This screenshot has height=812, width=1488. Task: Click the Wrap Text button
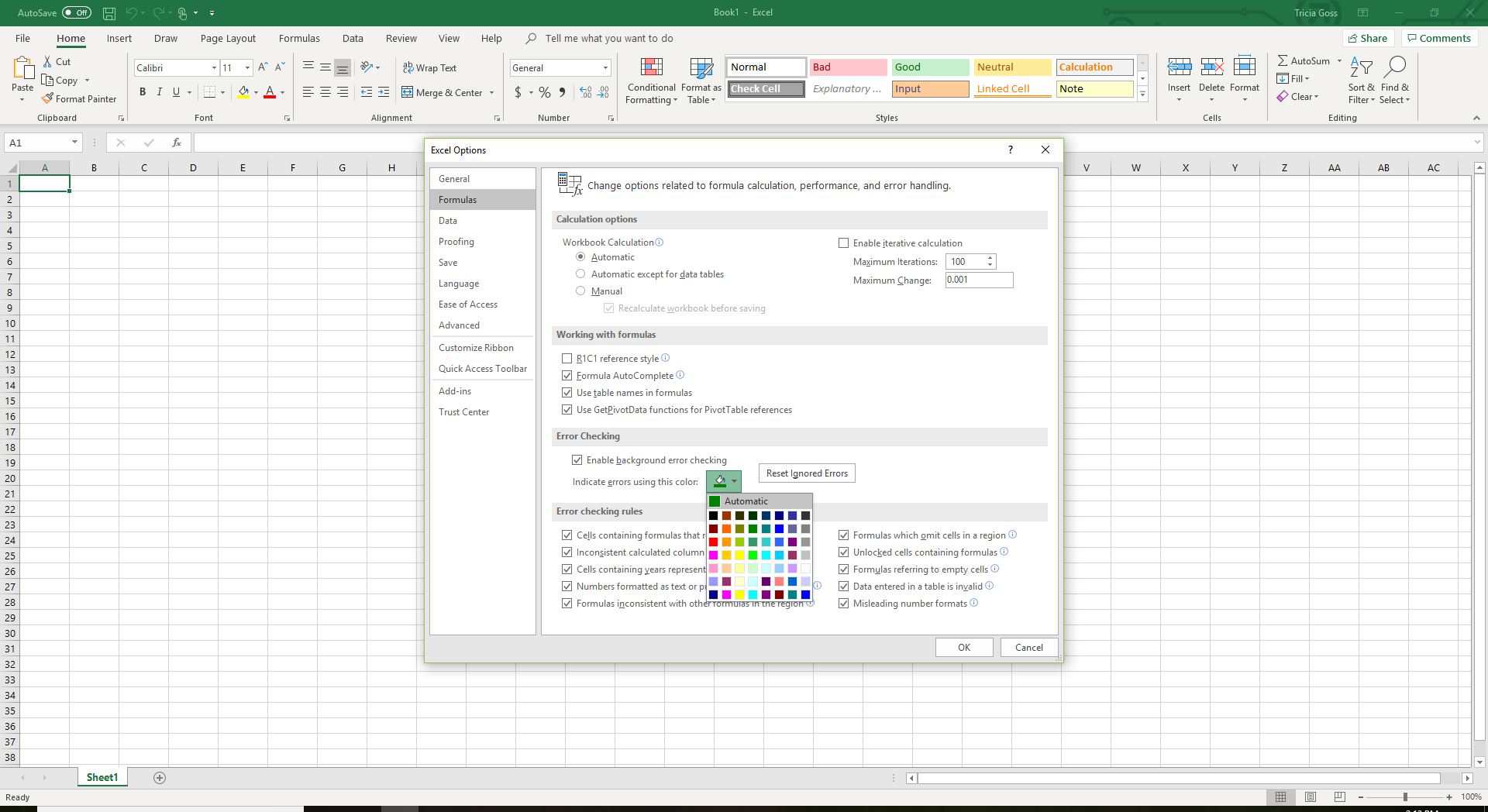coord(429,67)
